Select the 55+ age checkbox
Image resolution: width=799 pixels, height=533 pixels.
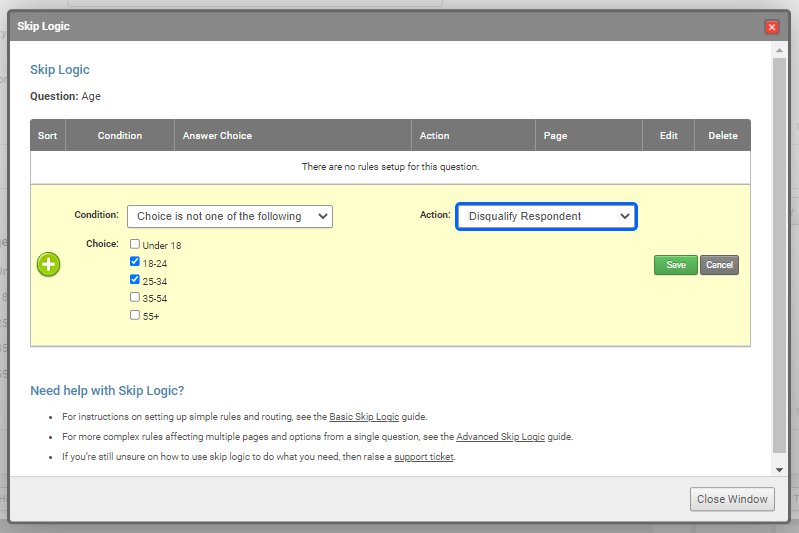tap(135, 315)
